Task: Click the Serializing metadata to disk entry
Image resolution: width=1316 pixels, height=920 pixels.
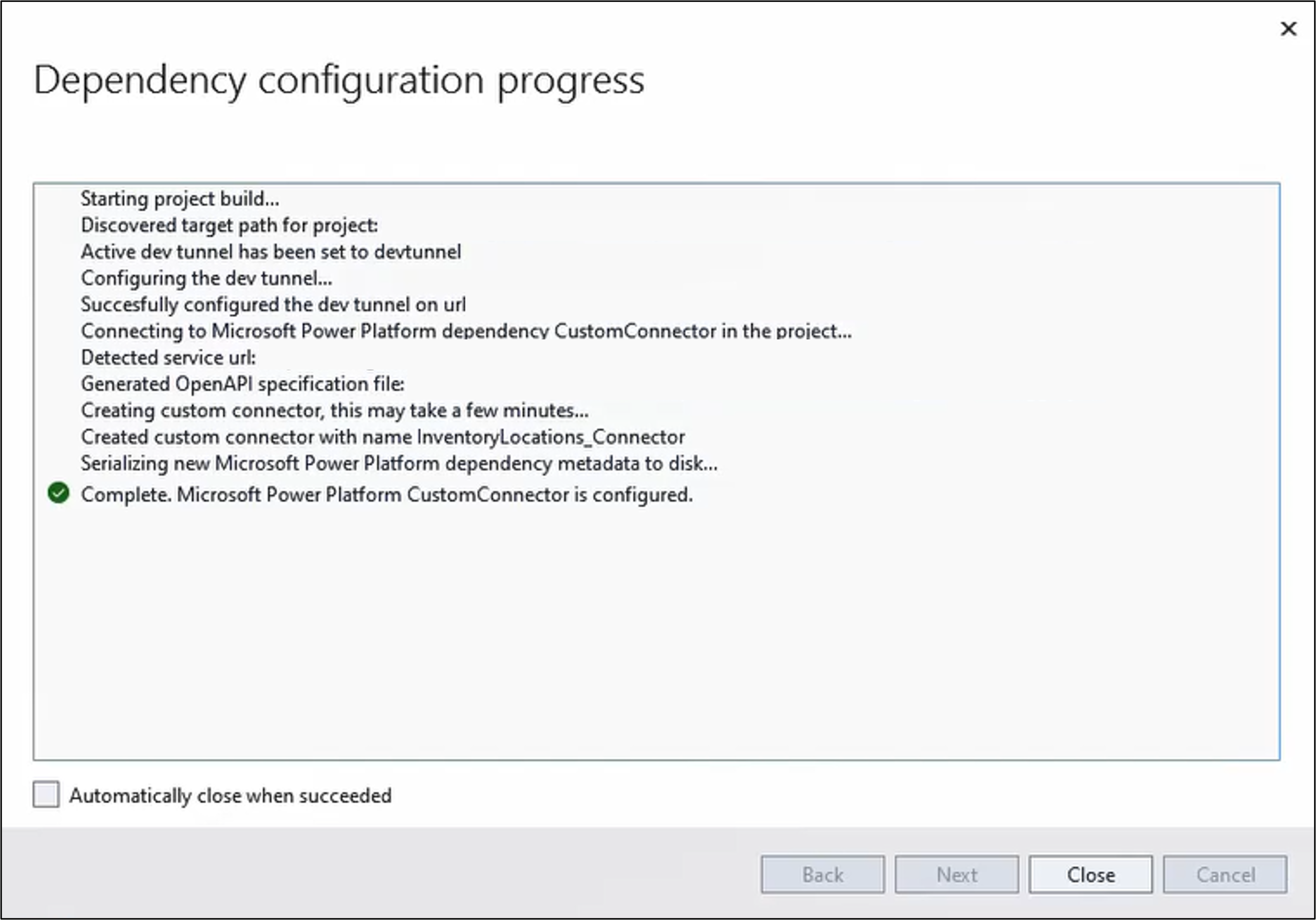Action: pos(399,463)
